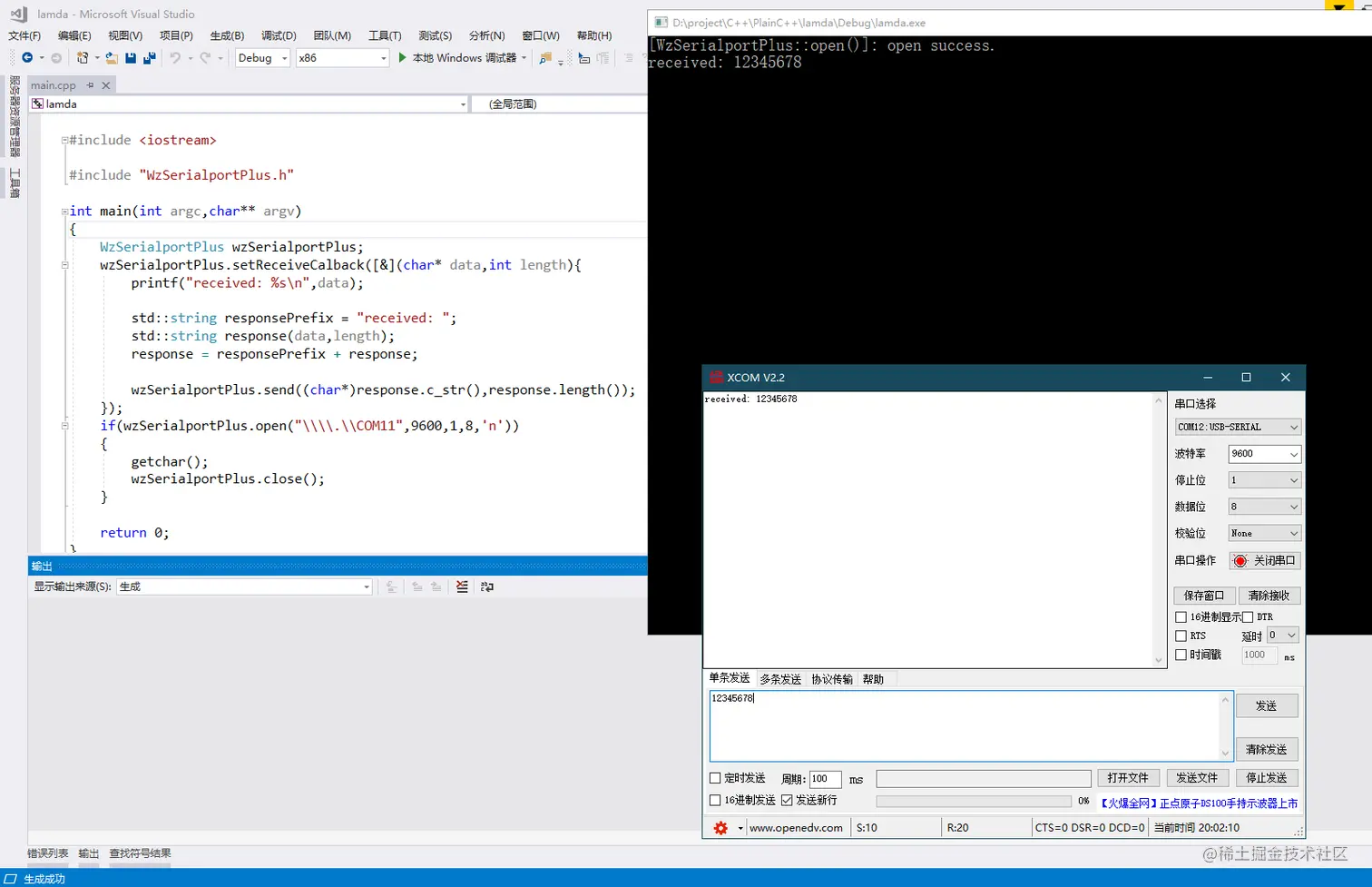This screenshot has width=1372, height=887.
Task: Open the 校验位 parity None dropdown
Action: [1265, 534]
